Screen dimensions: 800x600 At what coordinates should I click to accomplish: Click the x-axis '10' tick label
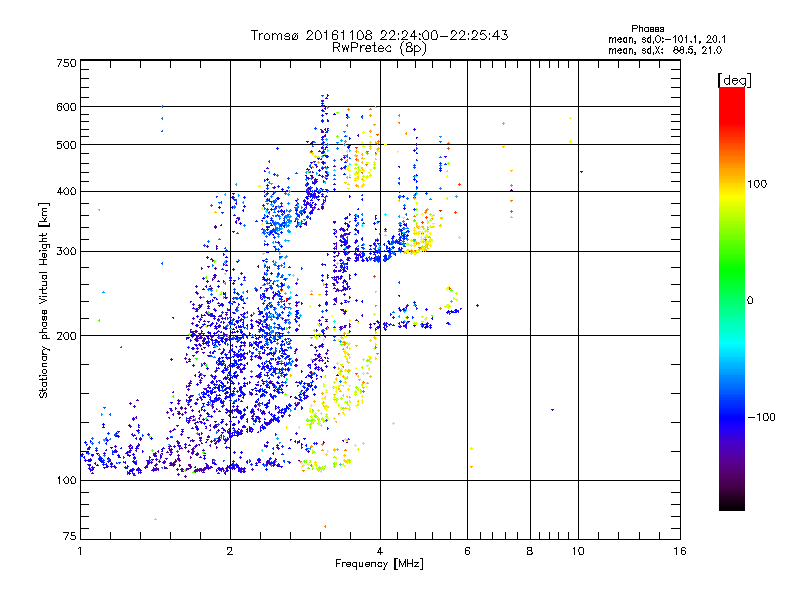coord(578,551)
